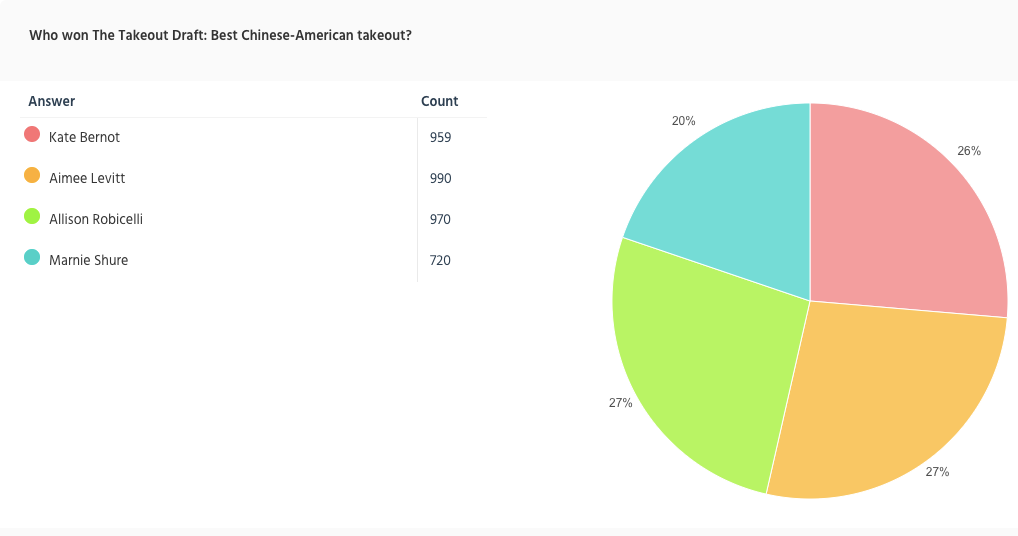The image size is (1018, 536).
Task: Select the Aimee Levitt answer label
Action: pyautogui.click(x=87, y=178)
